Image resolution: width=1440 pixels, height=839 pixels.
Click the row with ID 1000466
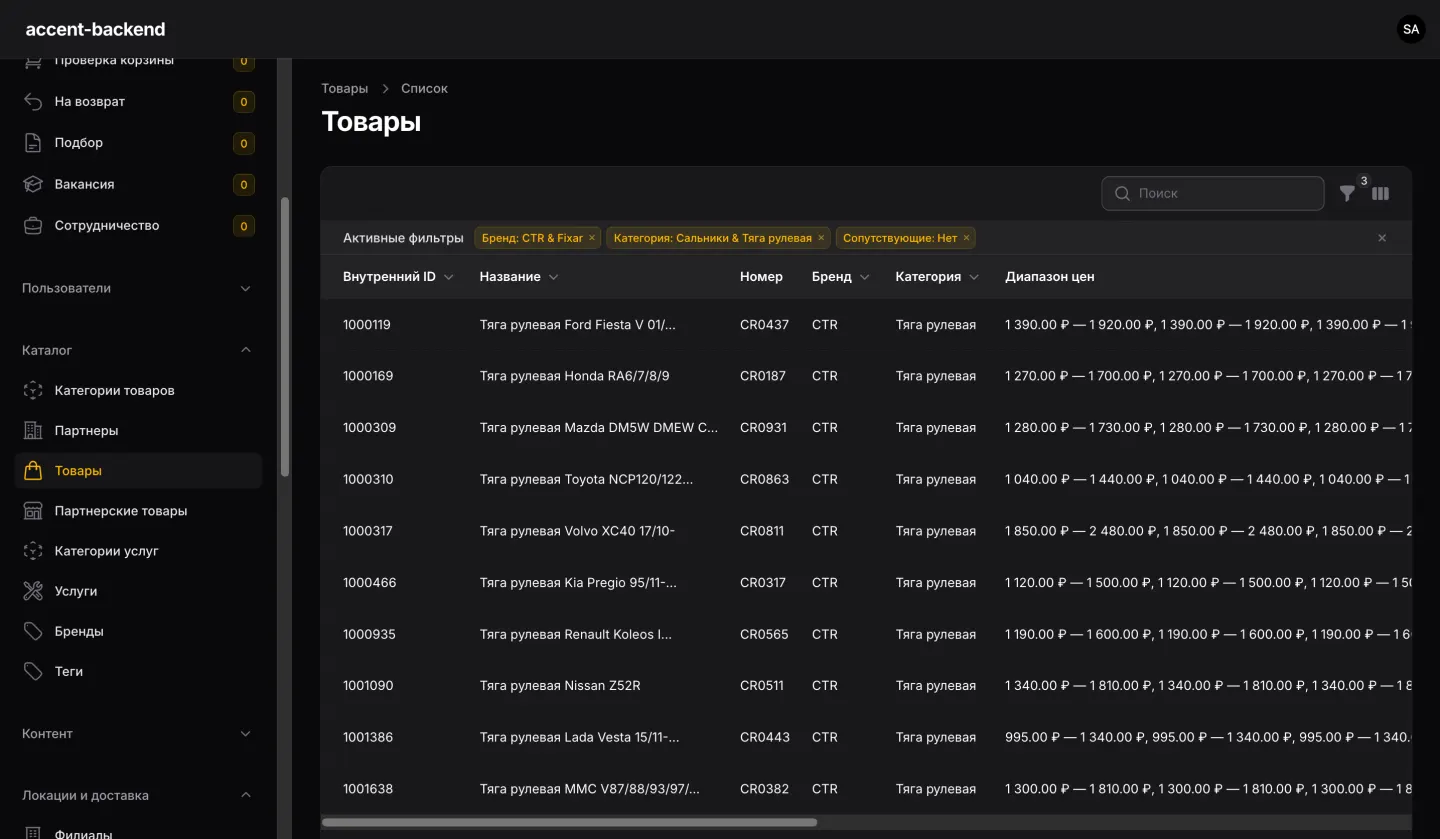[866, 583]
